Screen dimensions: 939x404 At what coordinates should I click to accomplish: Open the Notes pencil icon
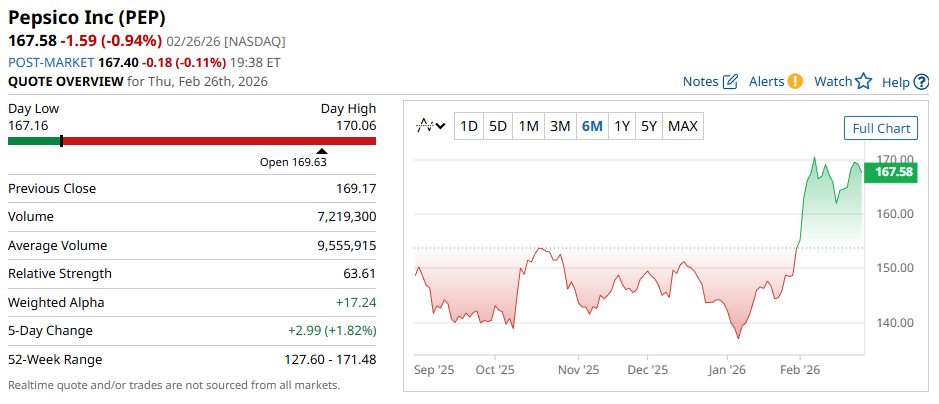click(730, 81)
